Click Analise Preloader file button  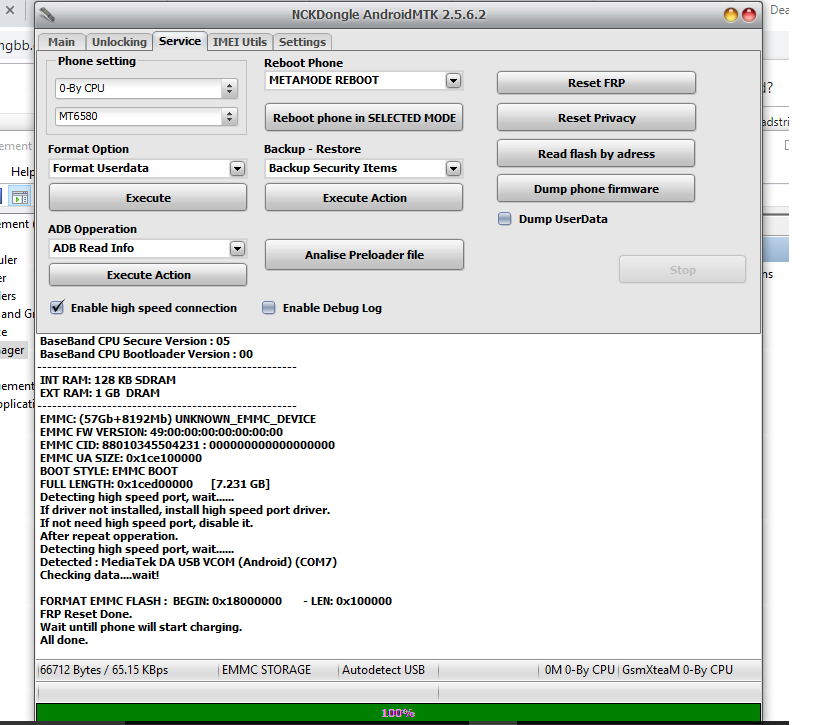click(x=364, y=254)
